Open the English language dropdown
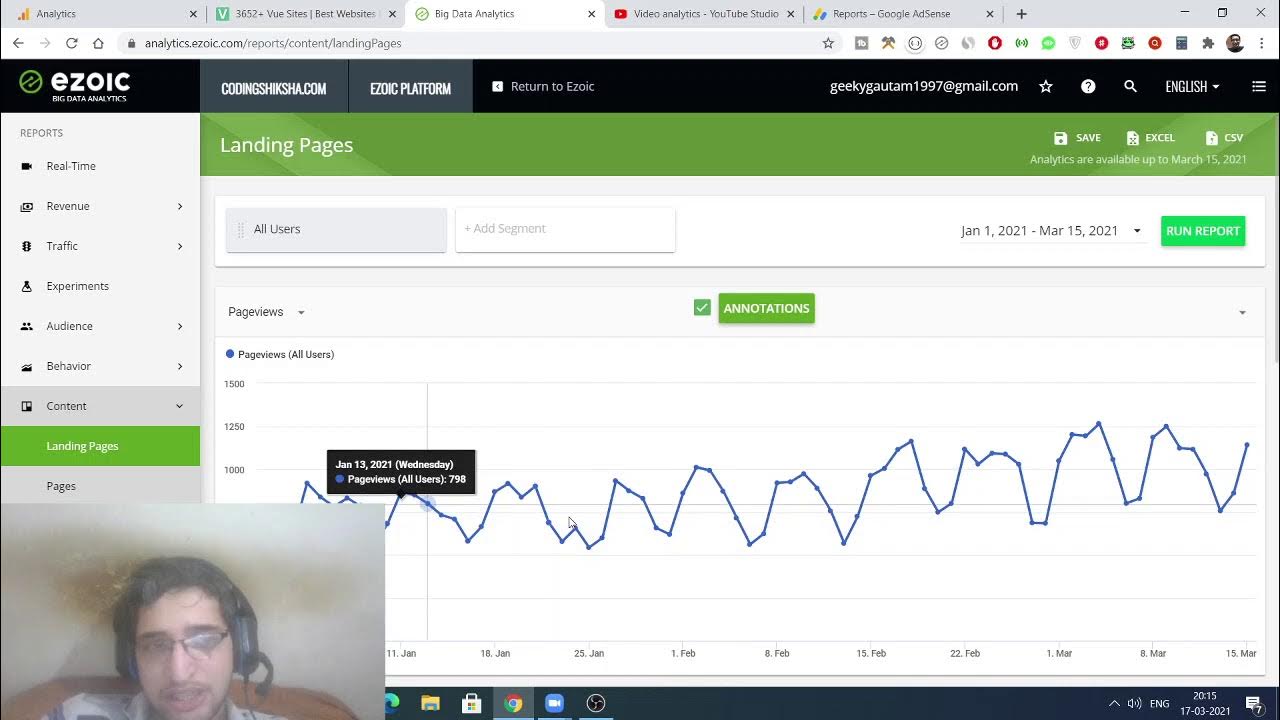This screenshot has width=1280, height=720. pyautogui.click(x=1192, y=87)
